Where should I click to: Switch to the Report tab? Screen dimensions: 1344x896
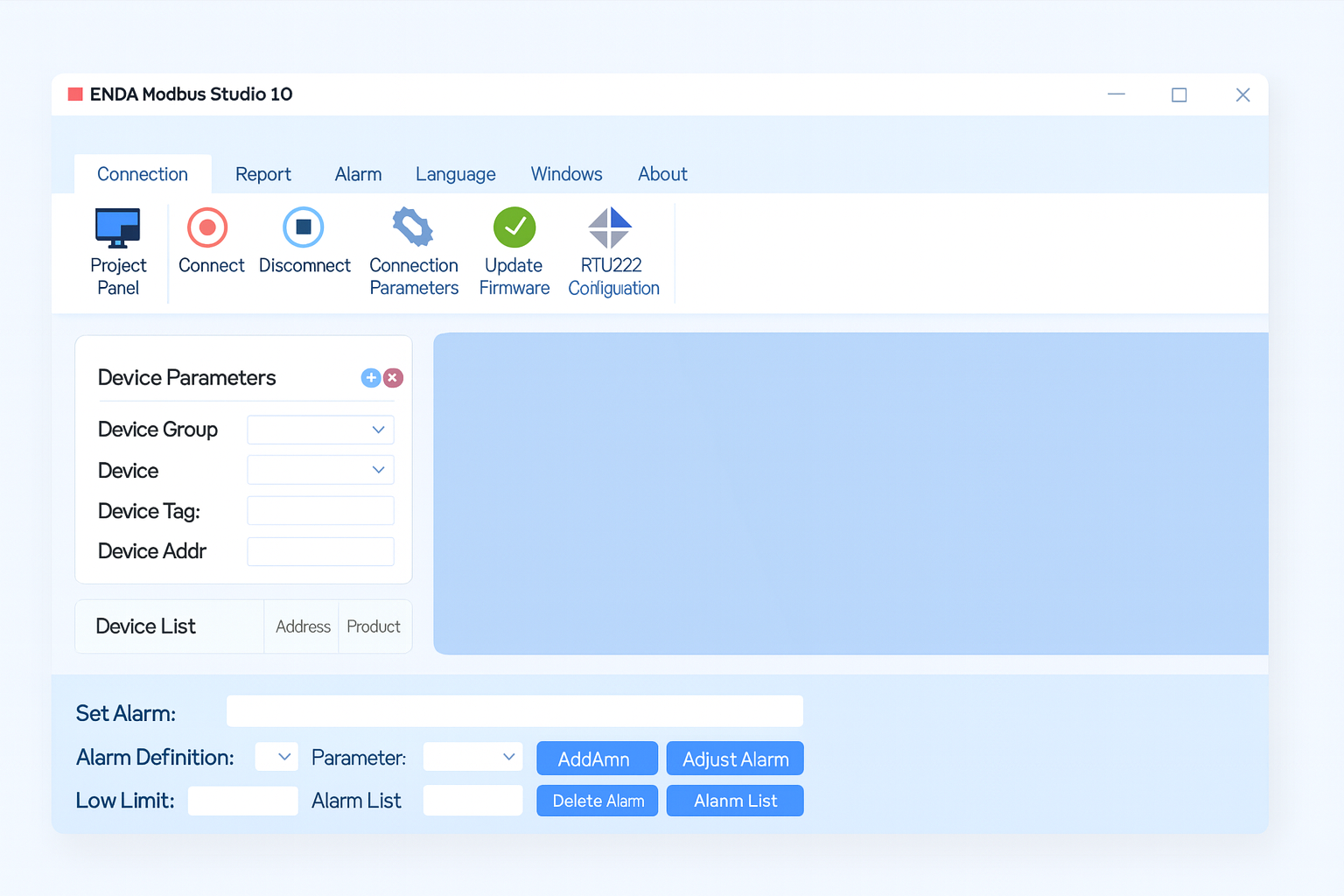pos(262,174)
